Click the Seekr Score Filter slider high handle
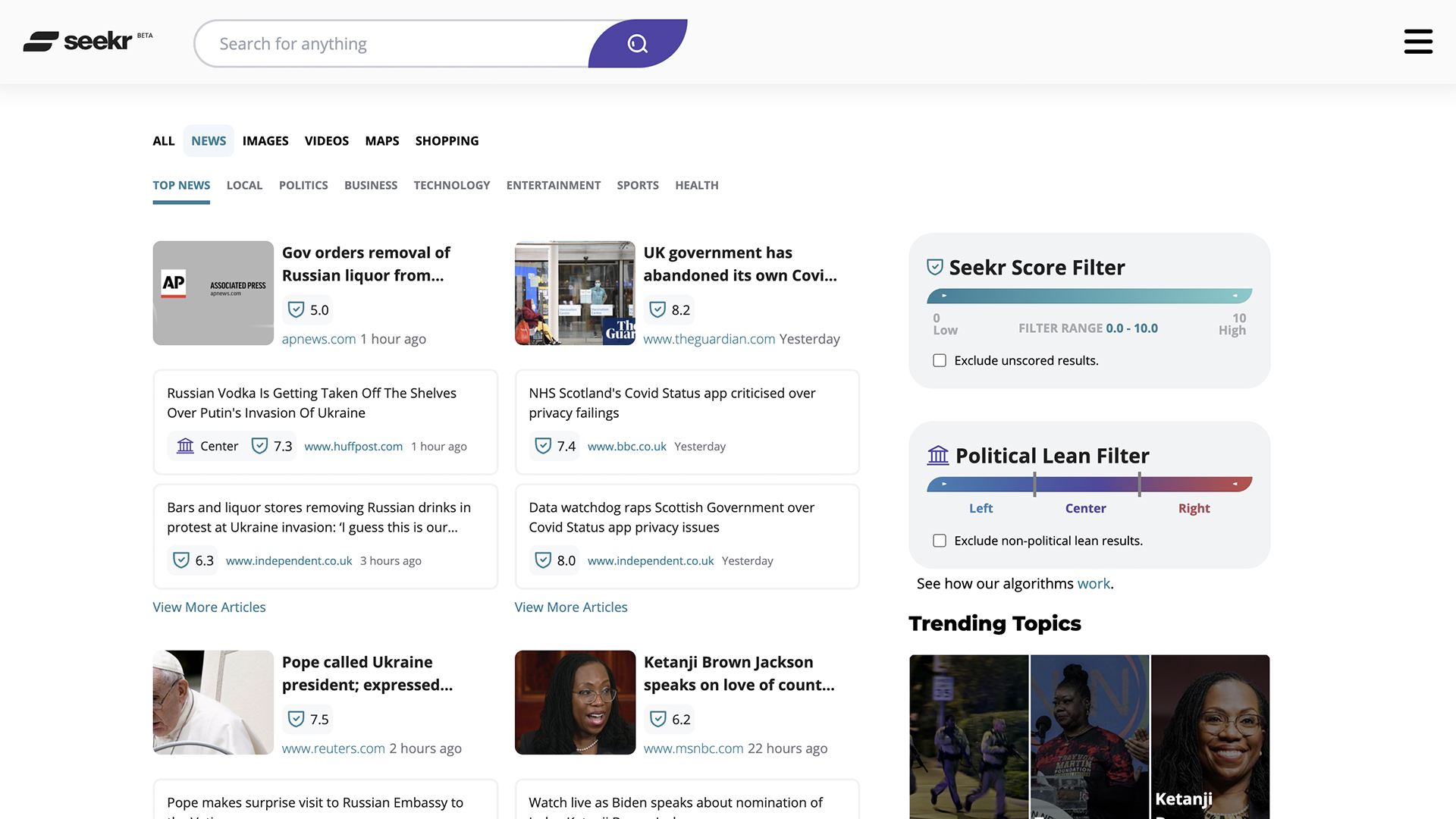The image size is (1456, 819). pyautogui.click(x=1235, y=296)
